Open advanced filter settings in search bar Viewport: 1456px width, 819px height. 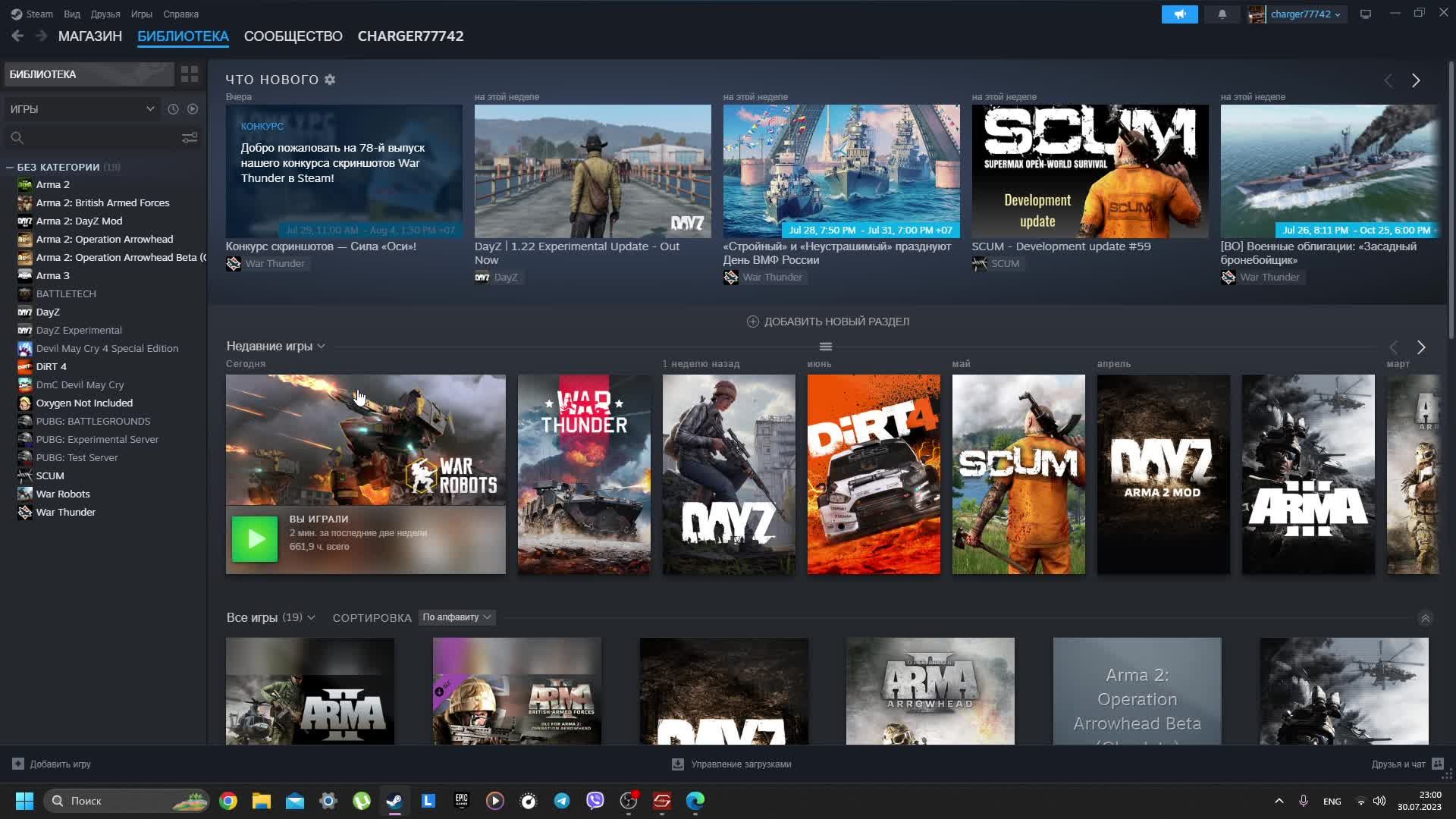coord(189,137)
